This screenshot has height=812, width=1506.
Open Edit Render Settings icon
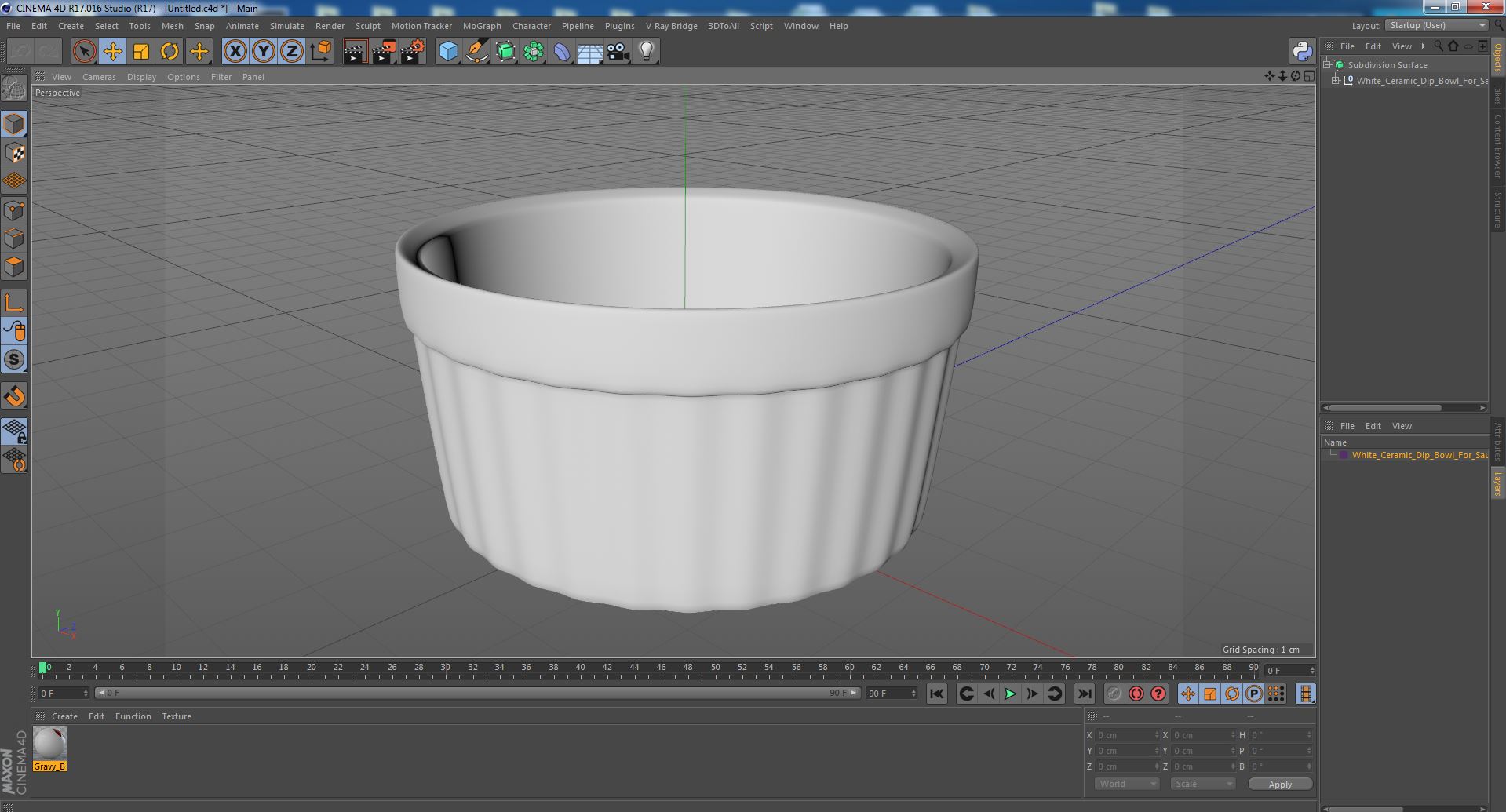click(x=413, y=52)
